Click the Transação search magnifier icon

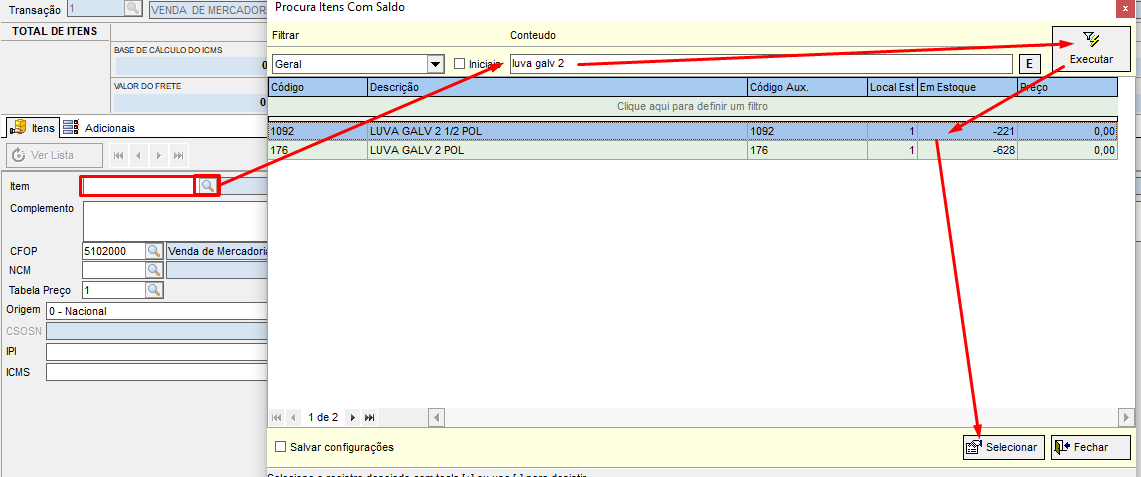point(133,9)
